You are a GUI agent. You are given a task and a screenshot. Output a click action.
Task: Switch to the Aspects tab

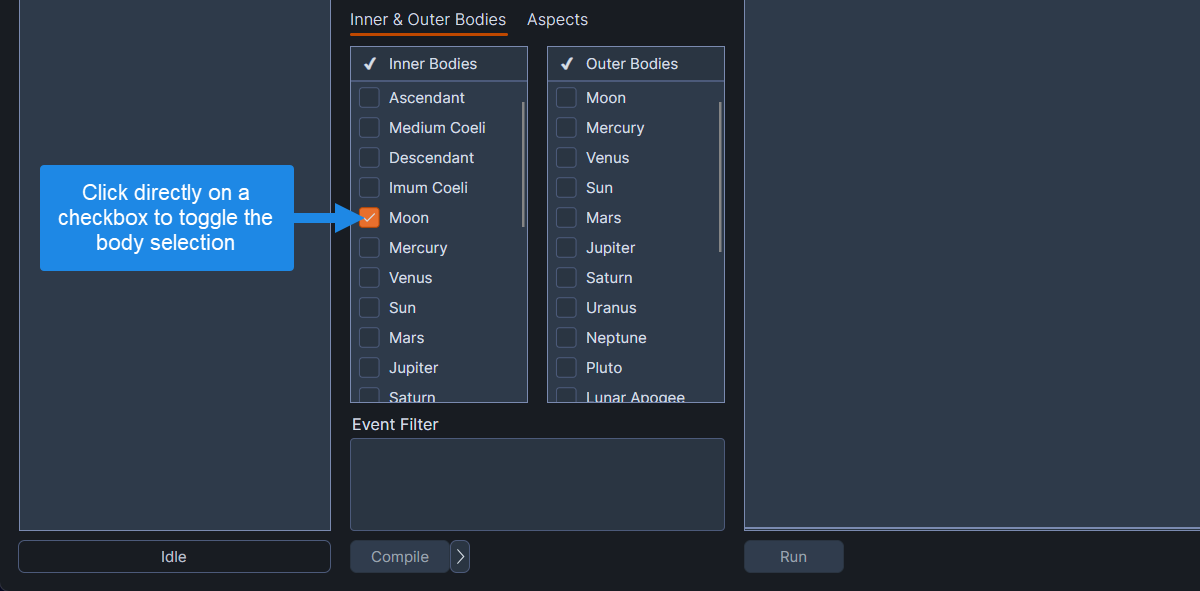pos(557,19)
